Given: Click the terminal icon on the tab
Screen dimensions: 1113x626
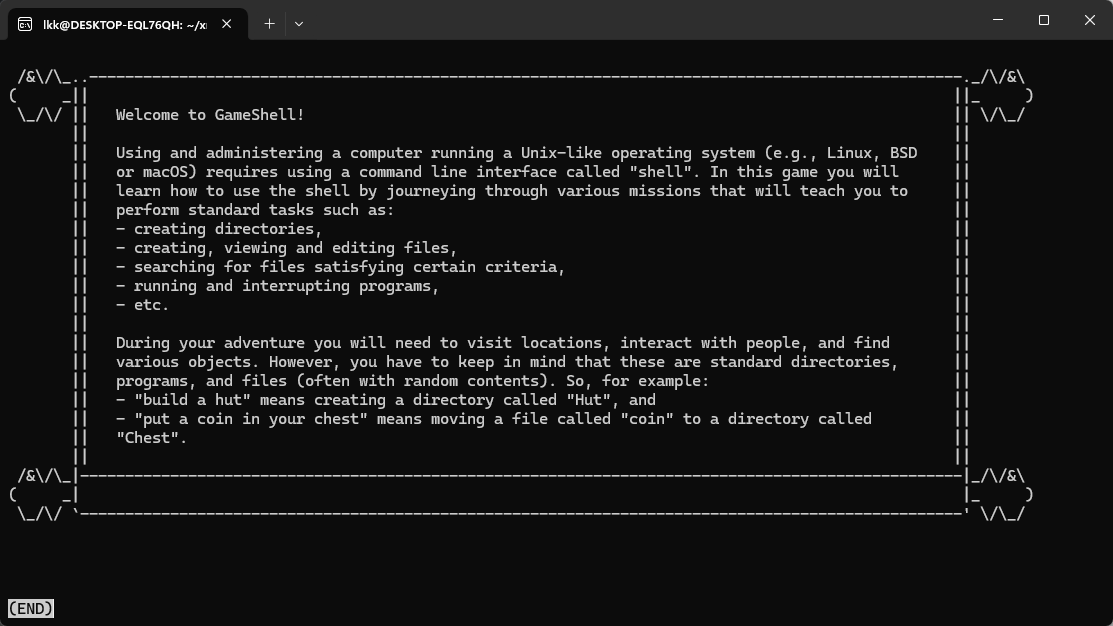Looking at the screenshot, I should click(x=25, y=24).
